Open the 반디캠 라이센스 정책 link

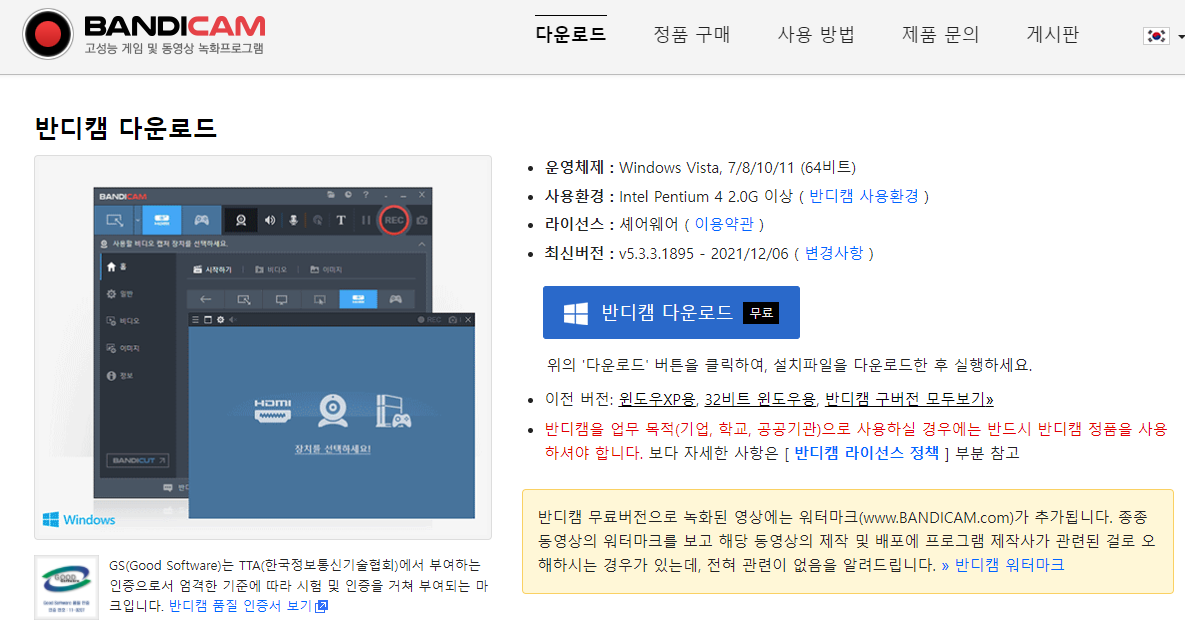pyautogui.click(x=867, y=453)
